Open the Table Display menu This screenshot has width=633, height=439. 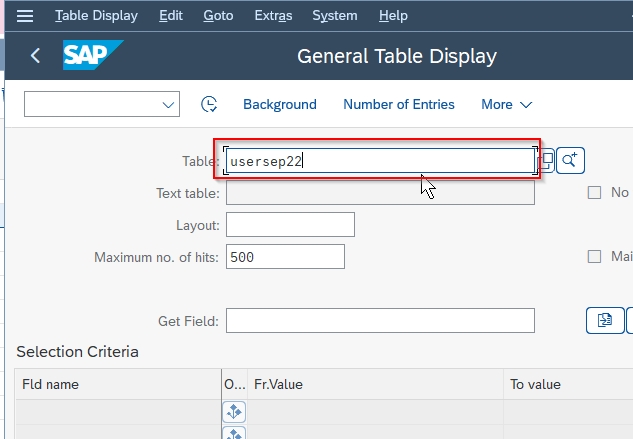[96, 16]
